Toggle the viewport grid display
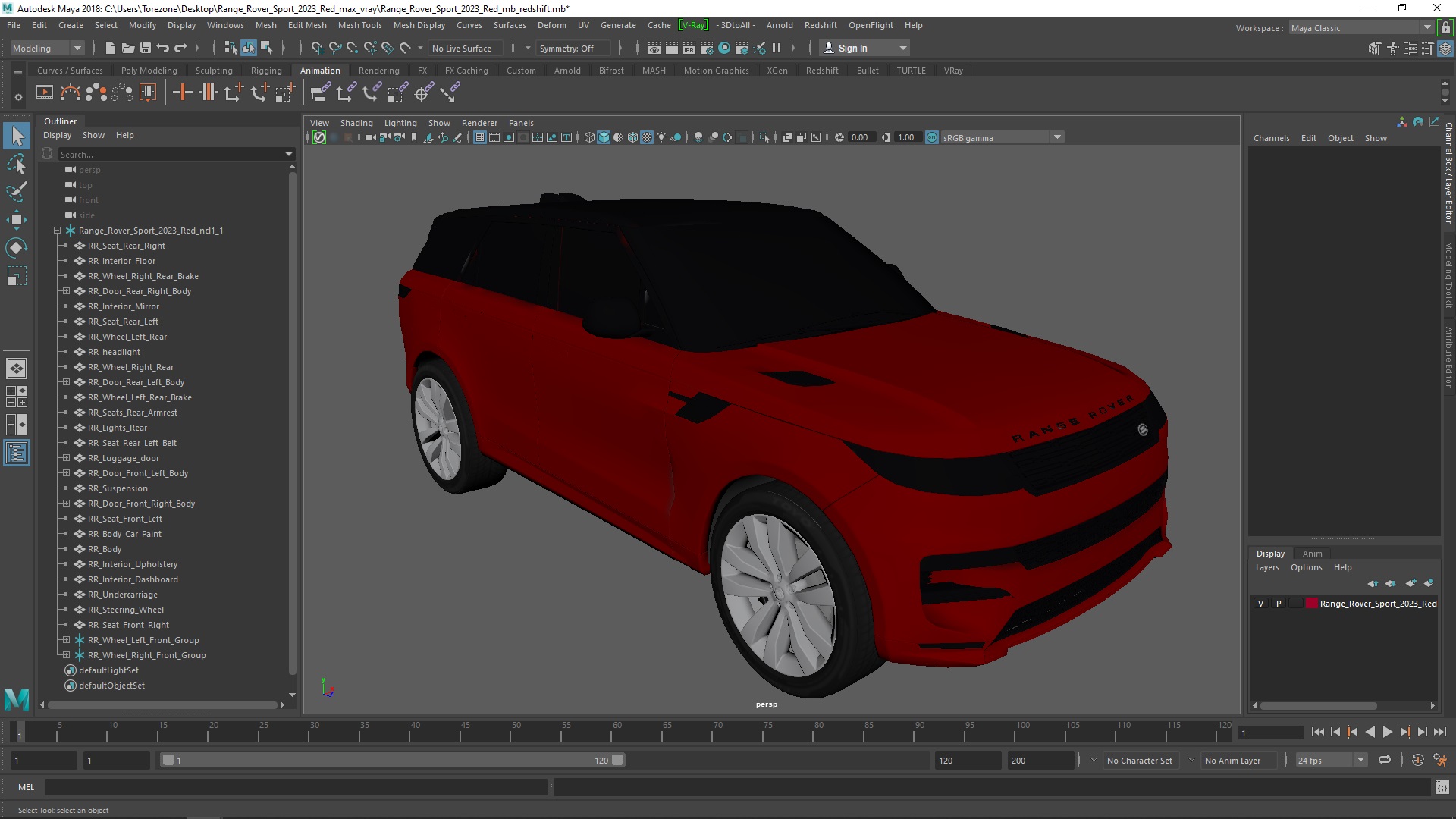Viewport: 1456px width, 819px height. click(x=480, y=137)
